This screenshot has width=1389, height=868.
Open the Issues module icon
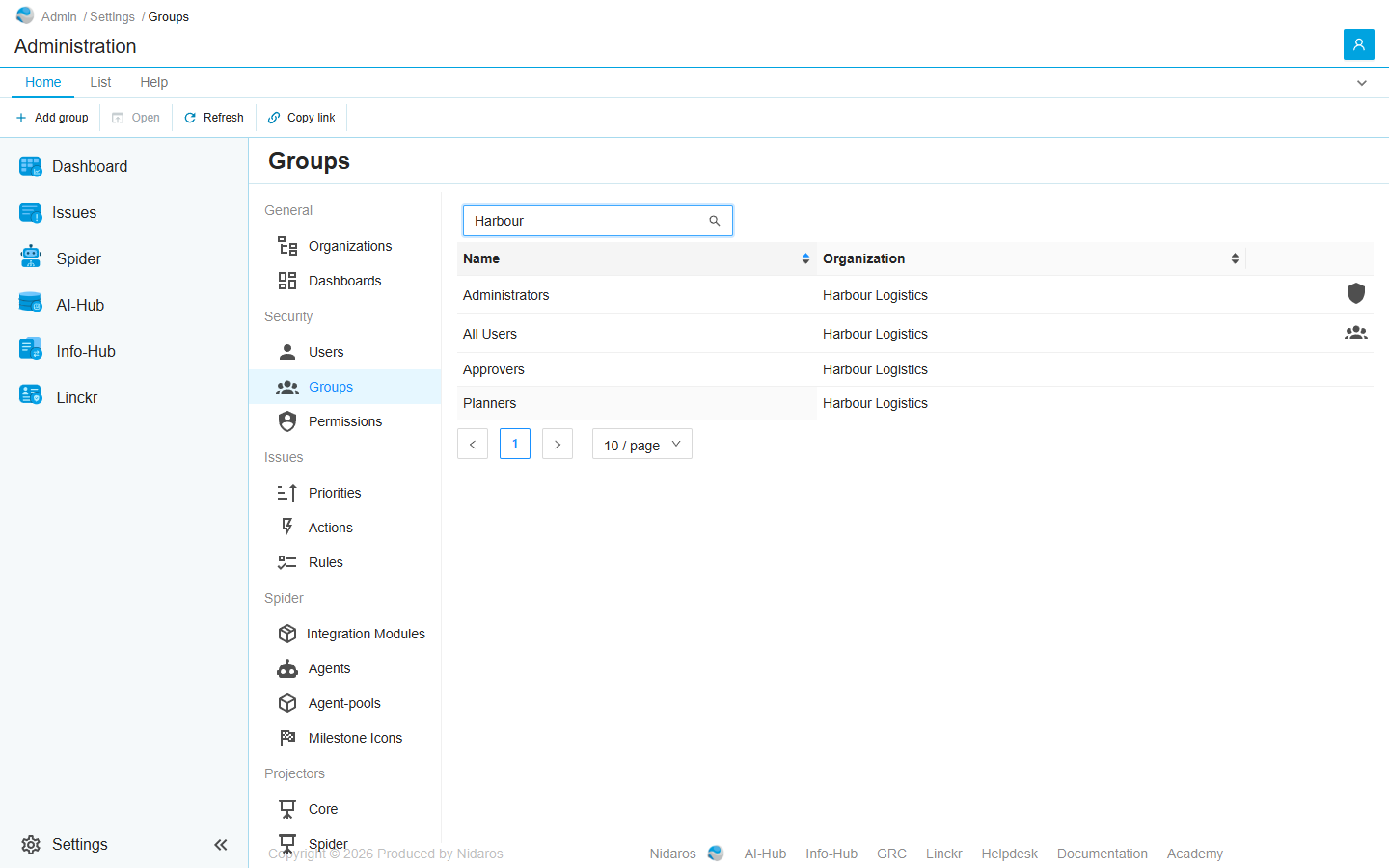tap(31, 213)
